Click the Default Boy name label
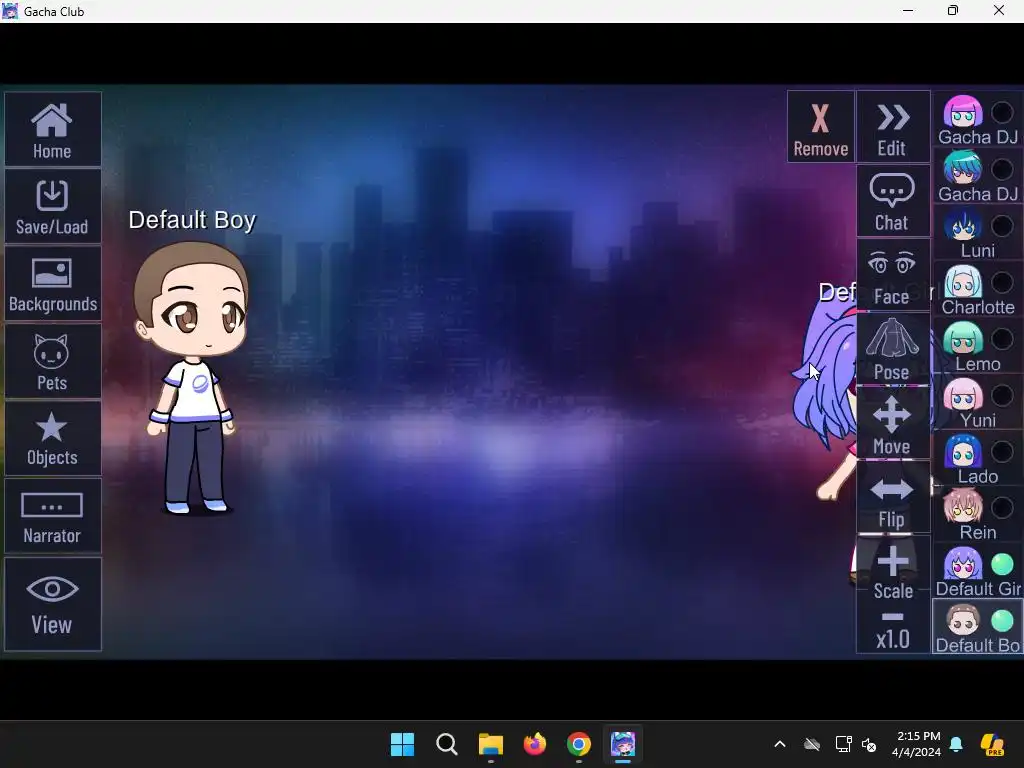 coord(192,220)
